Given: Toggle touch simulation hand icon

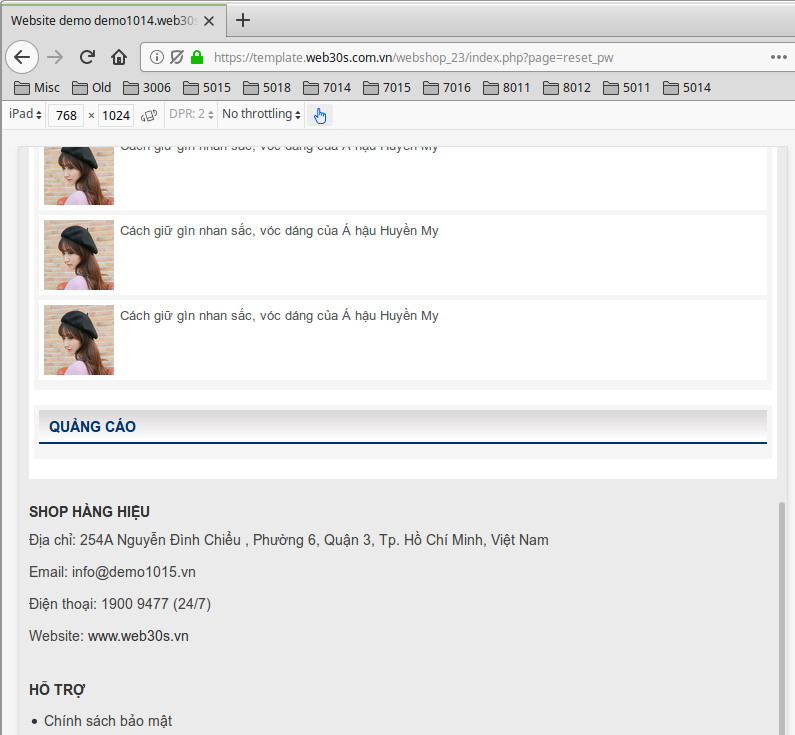Looking at the screenshot, I should coord(320,116).
